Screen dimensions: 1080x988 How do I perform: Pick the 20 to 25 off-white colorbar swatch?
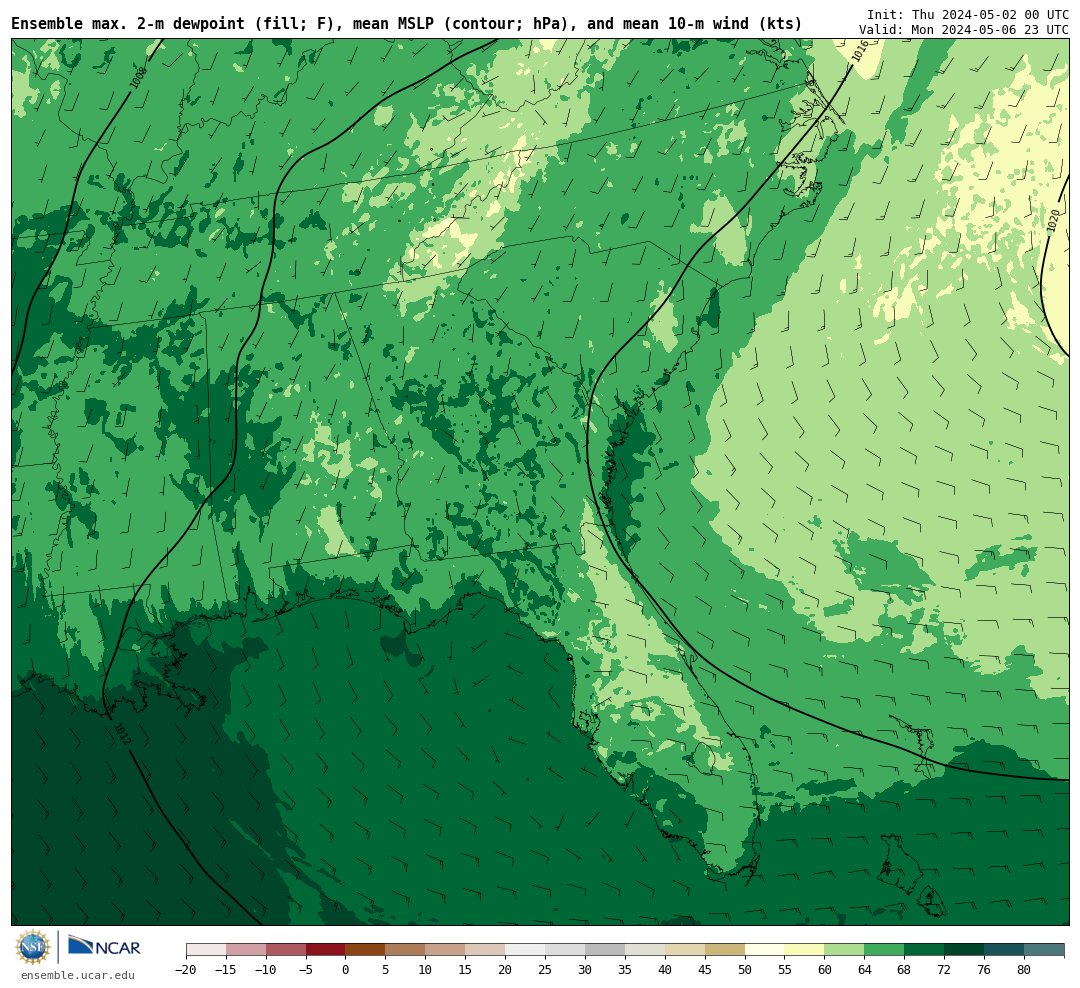(526, 950)
